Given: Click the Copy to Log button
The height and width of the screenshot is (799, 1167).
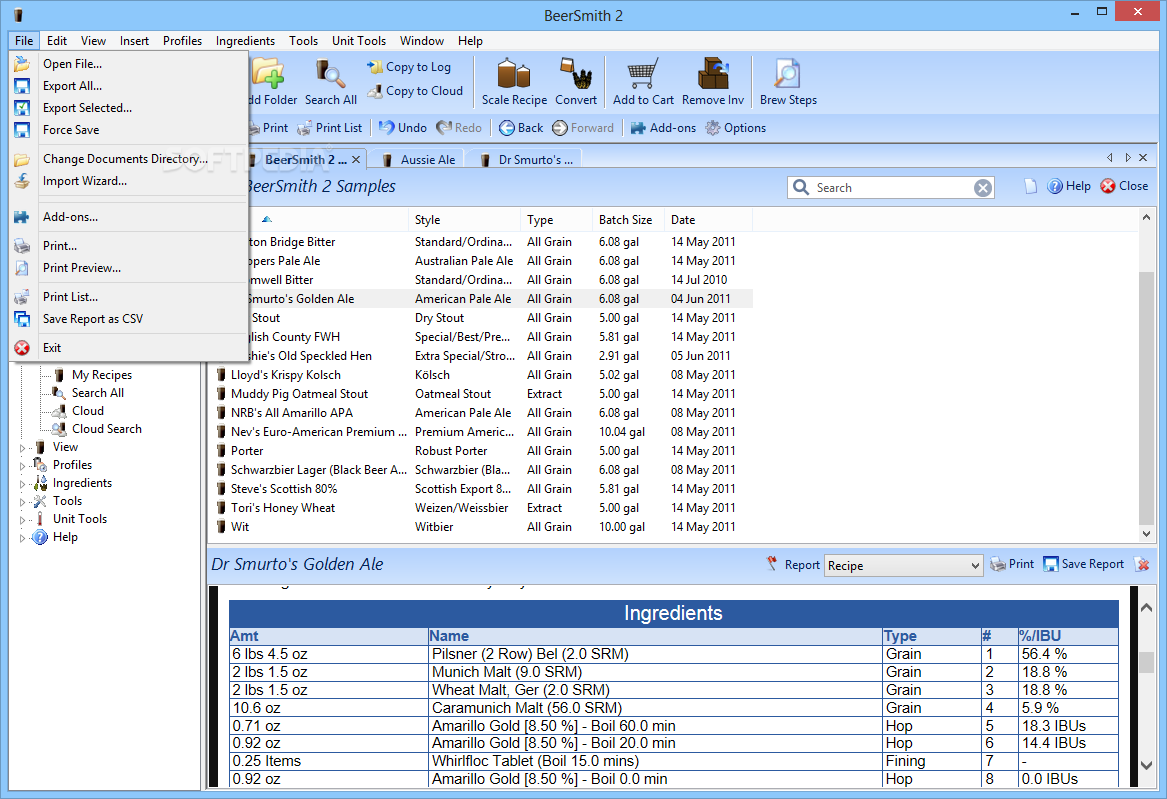Looking at the screenshot, I should 409,67.
